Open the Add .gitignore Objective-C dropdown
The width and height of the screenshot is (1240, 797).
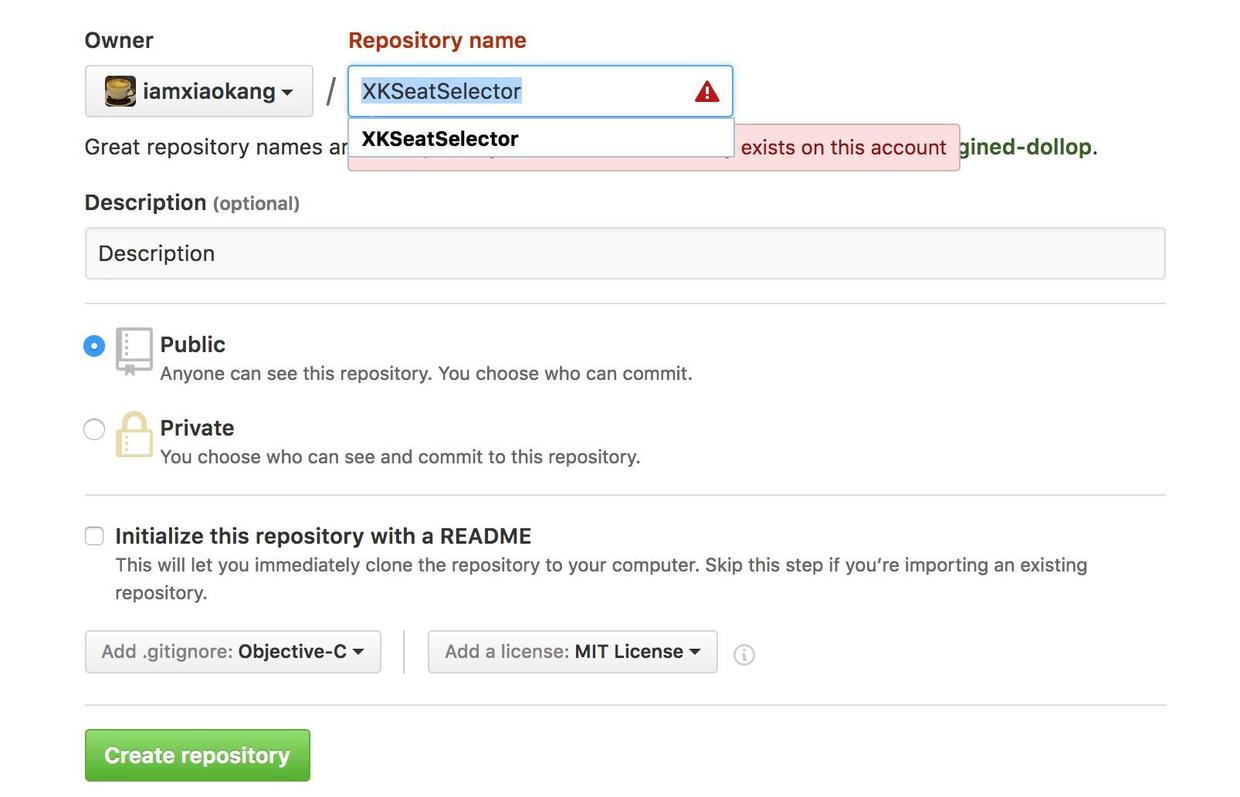[x=233, y=652]
